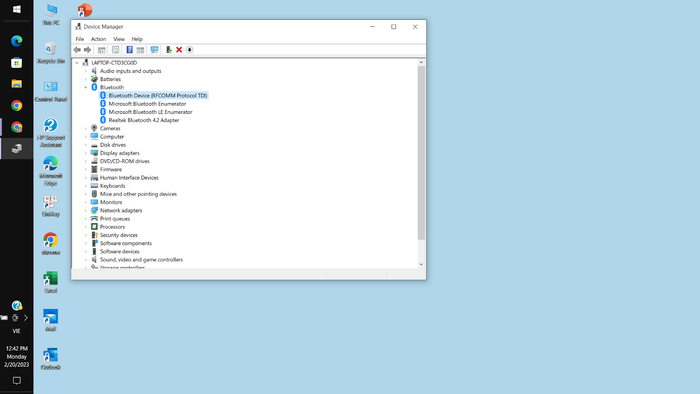Show hidden system tray icons chevron
This screenshot has width=700, height=394.
pos(26,318)
